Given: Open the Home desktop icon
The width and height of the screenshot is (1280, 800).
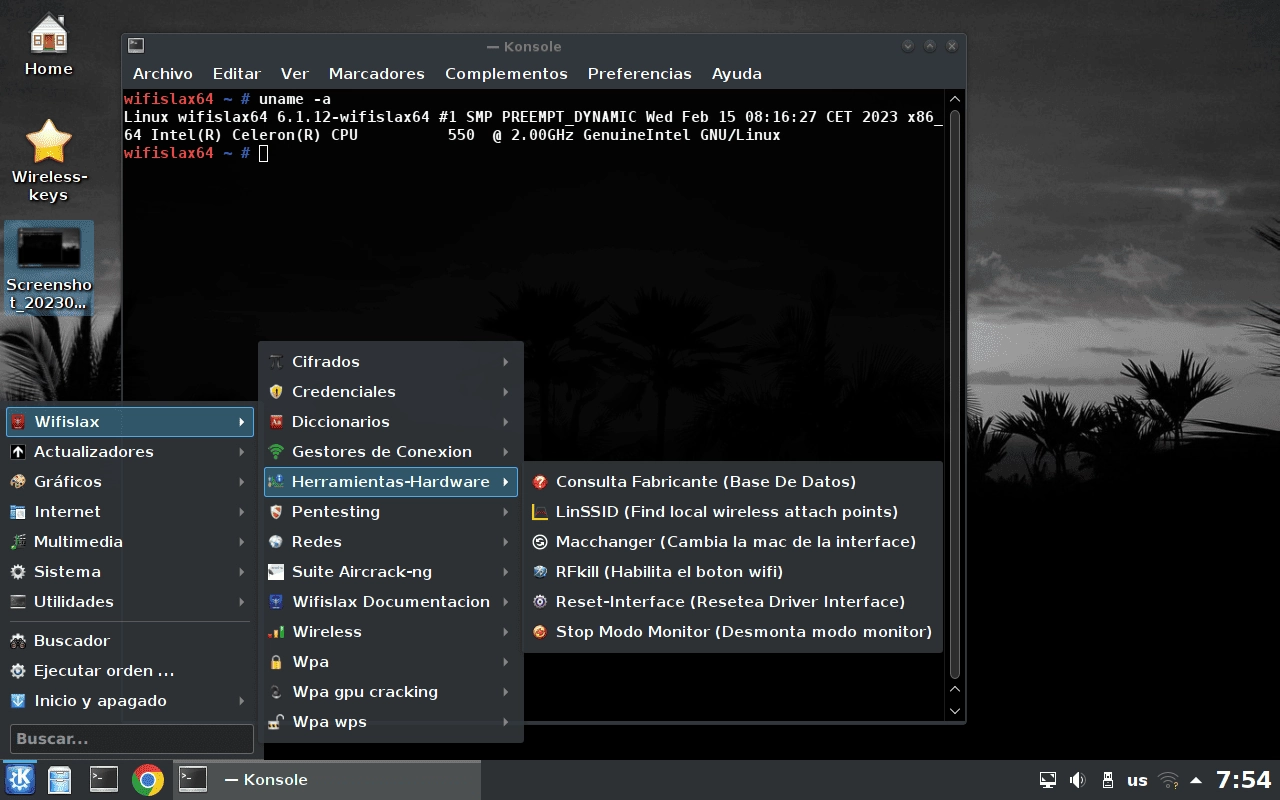Looking at the screenshot, I should tap(49, 45).
